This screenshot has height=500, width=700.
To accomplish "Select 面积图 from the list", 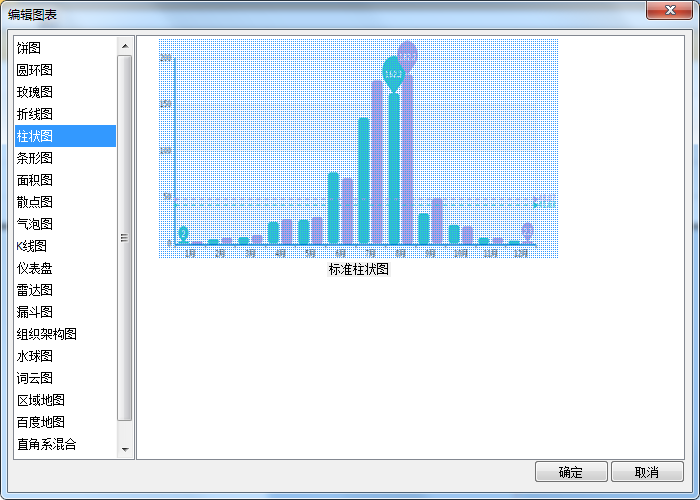I will click(36, 180).
